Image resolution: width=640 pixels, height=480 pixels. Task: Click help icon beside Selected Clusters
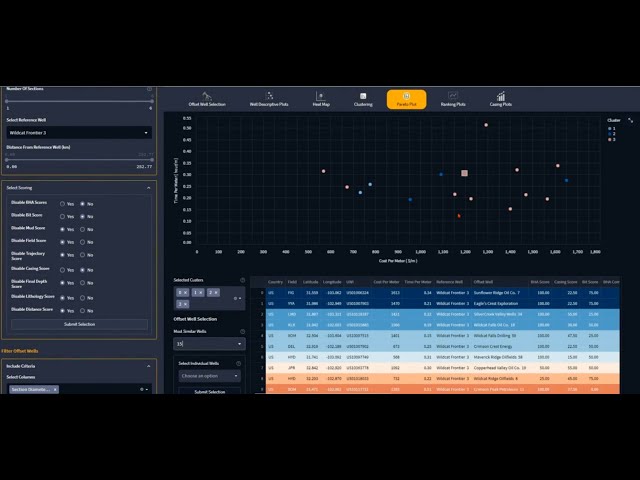pos(242,280)
